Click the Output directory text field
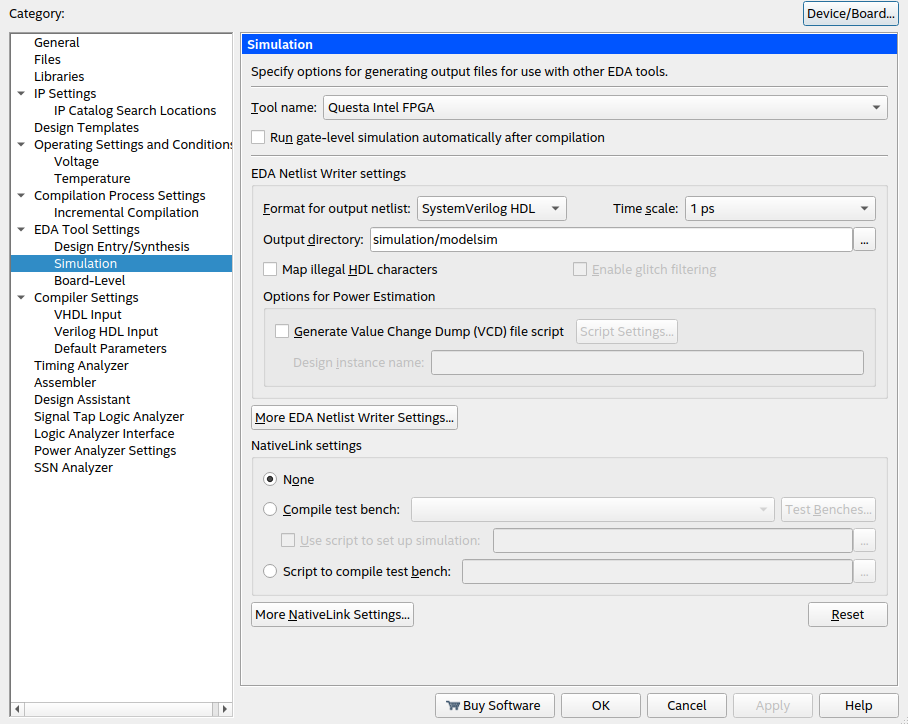Image resolution: width=908 pixels, height=724 pixels. 610,239
